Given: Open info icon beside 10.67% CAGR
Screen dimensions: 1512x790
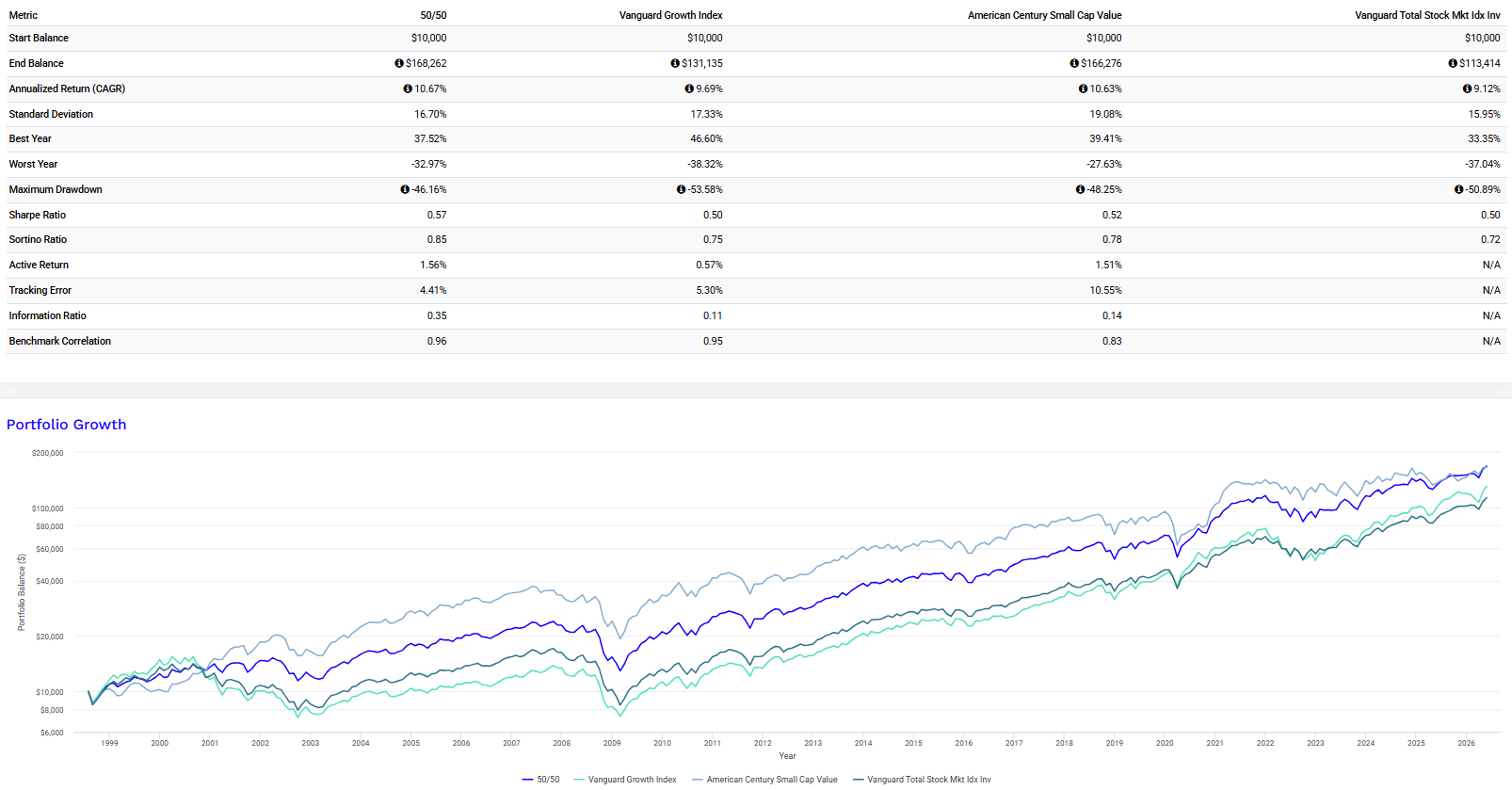Looking at the screenshot, I should point(408,89).
